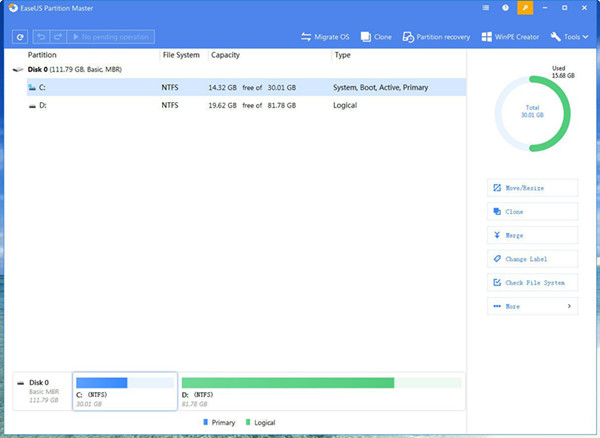Start Partition recovery
Screen dimensions: 600x438
pyautogui.click(x=436, y=37)
